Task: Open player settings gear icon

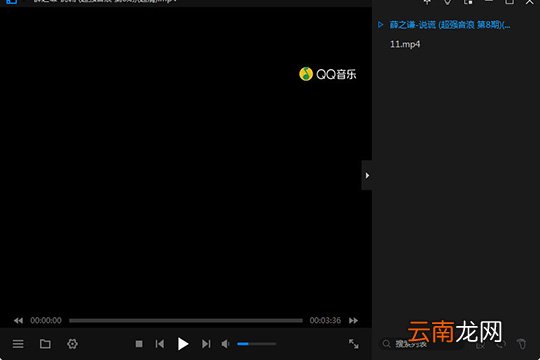Action: click(x=72, y=344)
